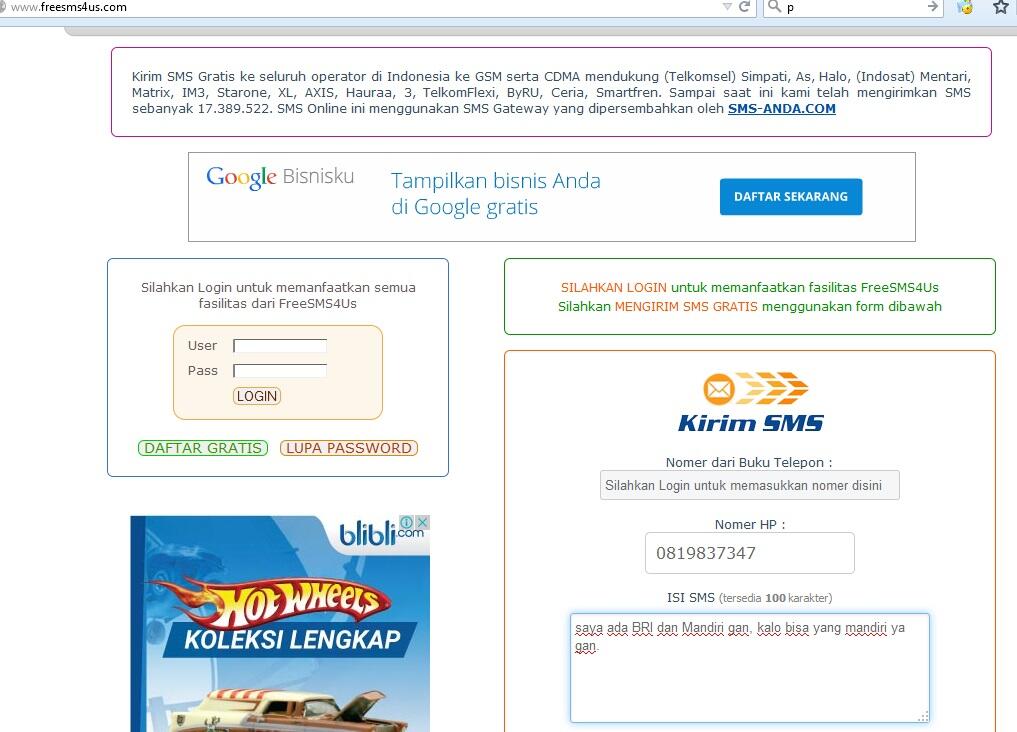Click the browser toolbar emoticon icon
The width and height of the screenshot is (1017, 732).
(x=965, y=7)
